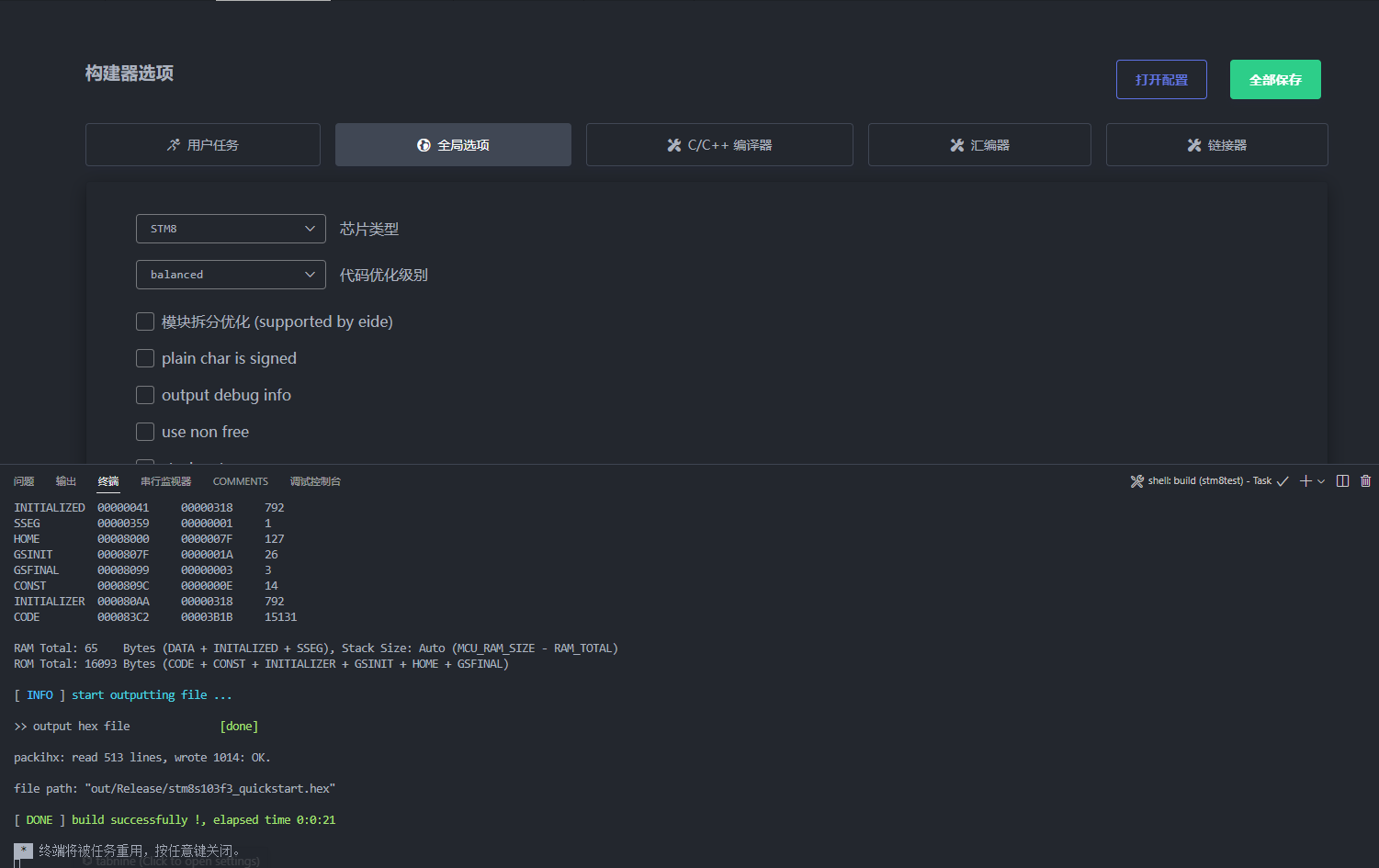Switch to the C/C++ 编译器 tab
The image size is (1379, 868).
click(x=719, y=145)
